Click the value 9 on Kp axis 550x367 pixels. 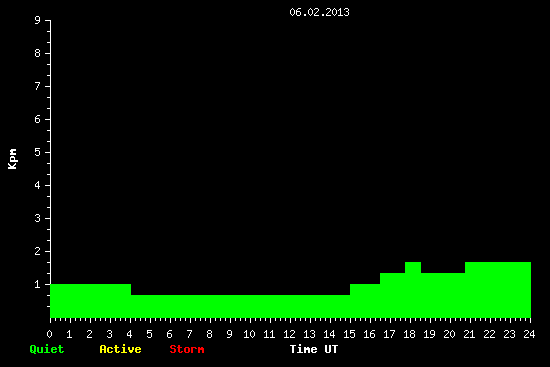click(x=37, y=20)
